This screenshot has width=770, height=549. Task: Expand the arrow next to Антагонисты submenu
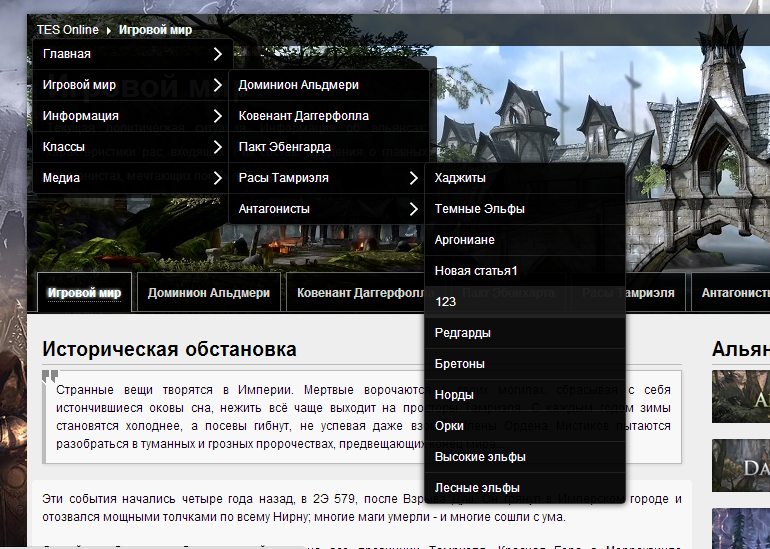[x=413, y=209]
